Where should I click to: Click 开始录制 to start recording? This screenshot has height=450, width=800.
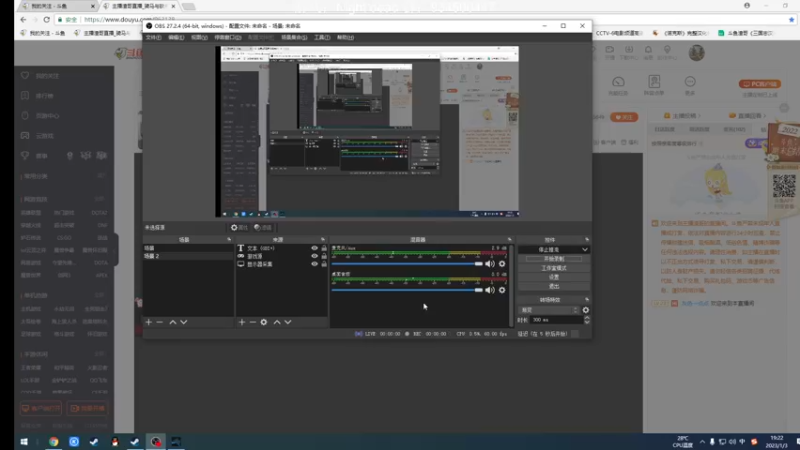tap(554, 259)
